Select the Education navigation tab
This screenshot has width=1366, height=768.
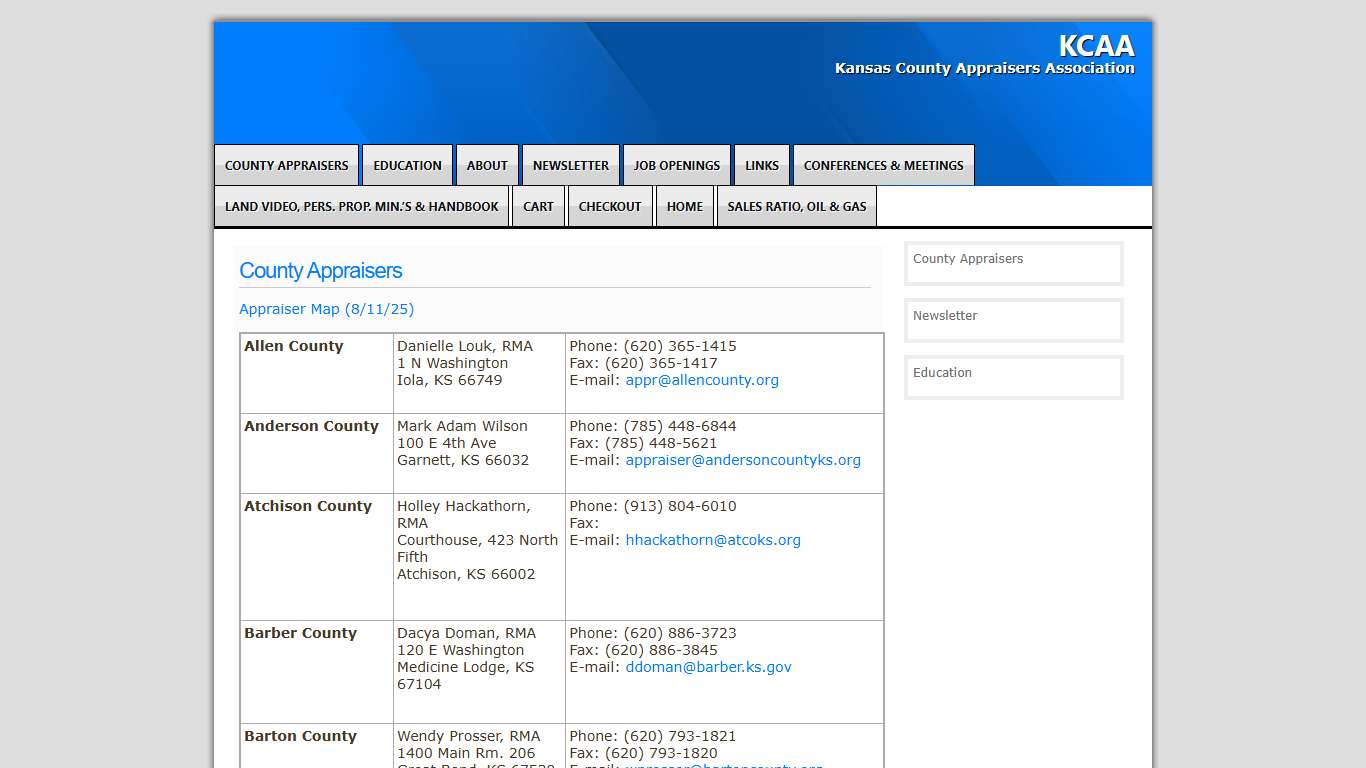(407, 166)
